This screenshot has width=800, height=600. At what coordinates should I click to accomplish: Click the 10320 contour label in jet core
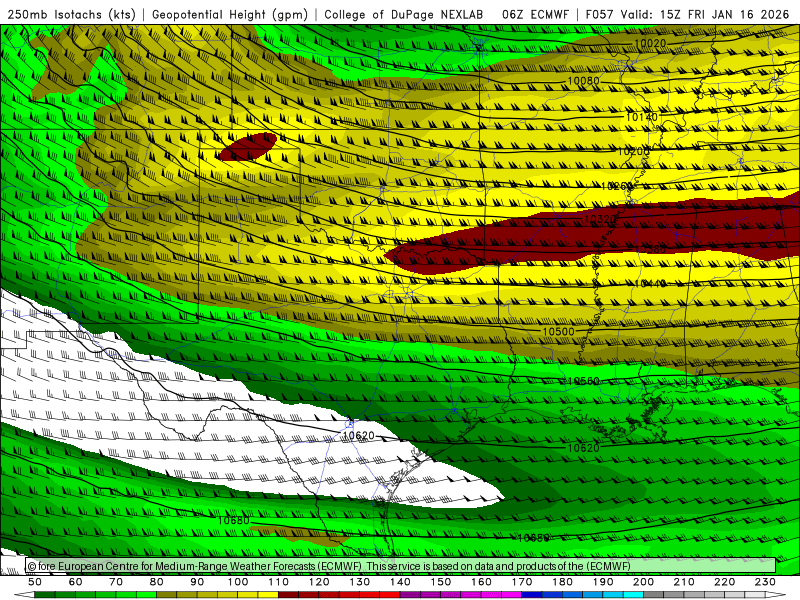tap(600, 219)
